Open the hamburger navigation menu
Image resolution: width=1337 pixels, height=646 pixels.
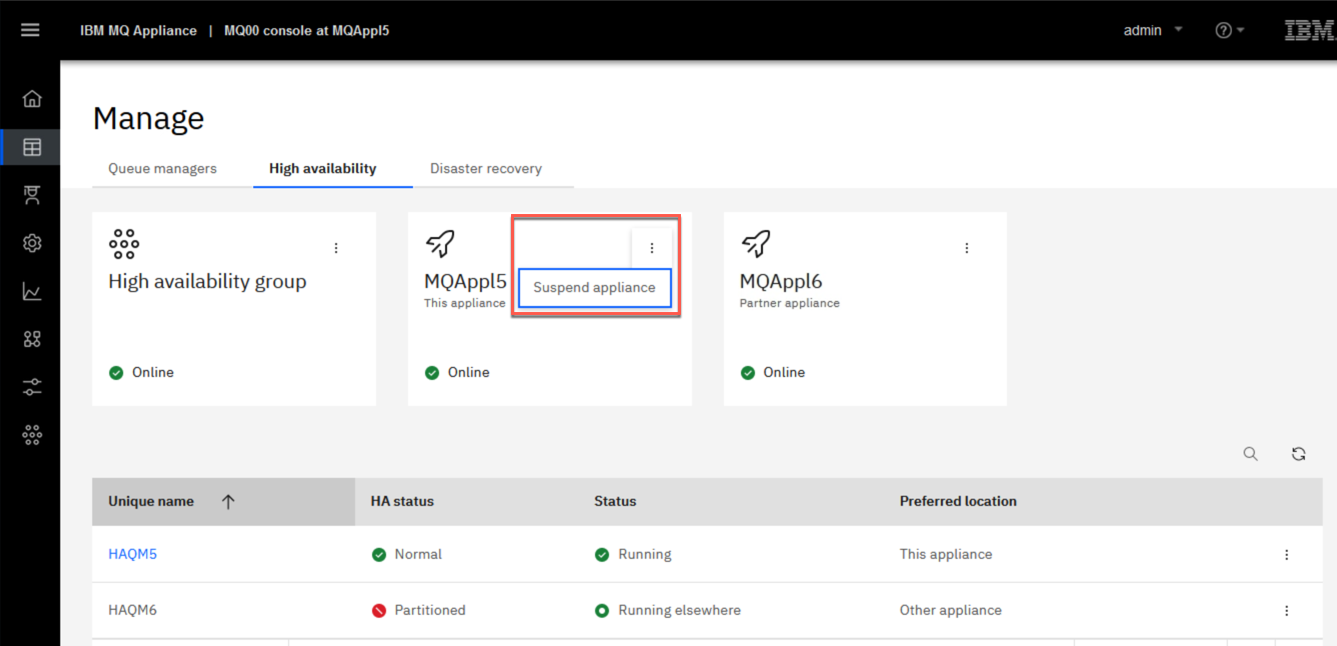pos(30,30)
